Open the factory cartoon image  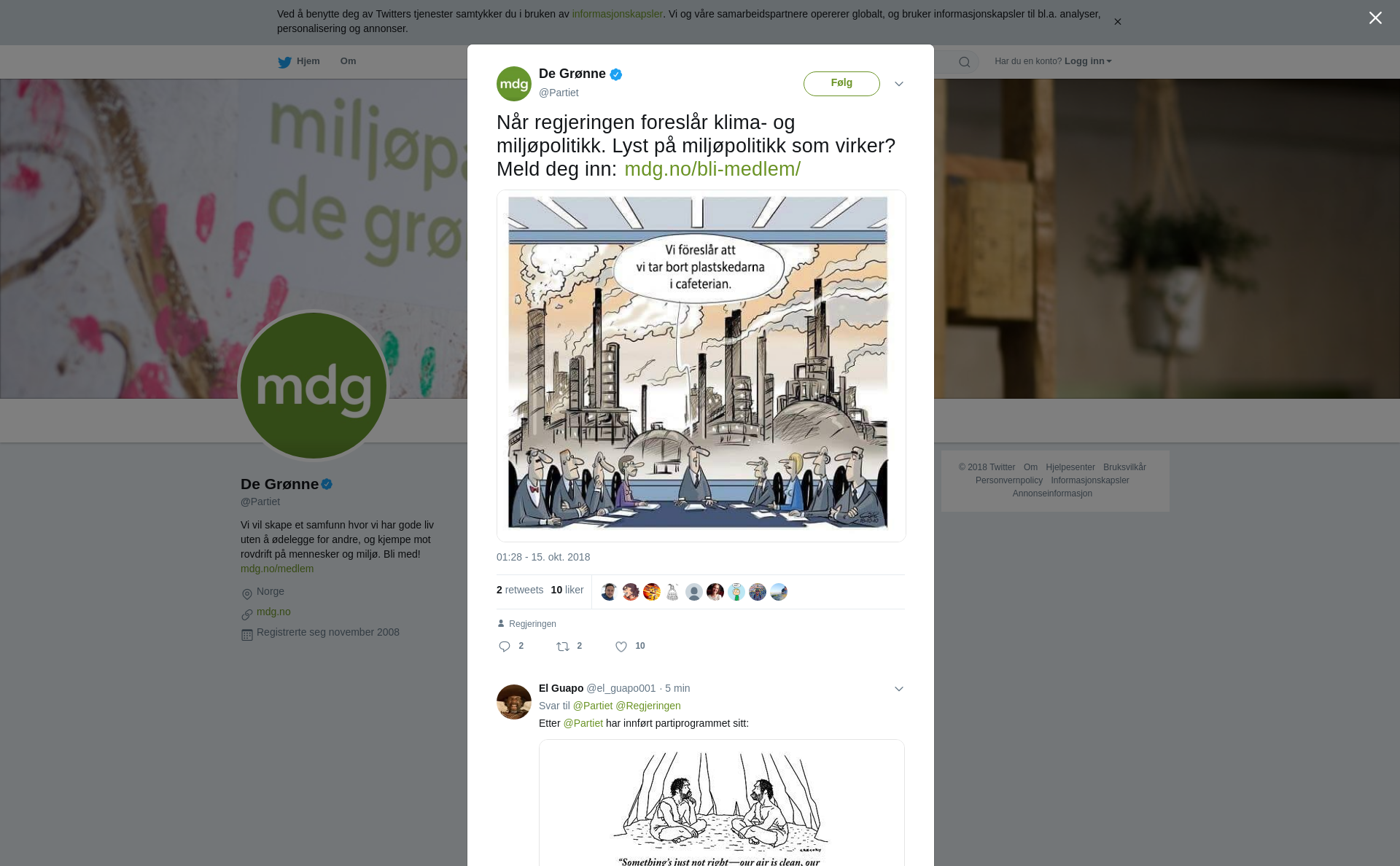pos(701,366)
